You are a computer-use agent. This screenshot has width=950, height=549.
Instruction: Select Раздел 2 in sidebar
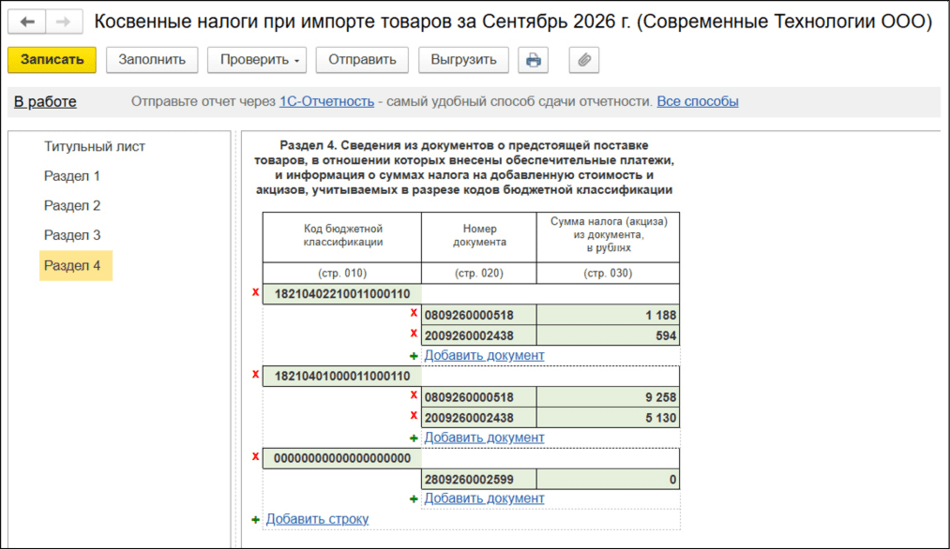72,206
